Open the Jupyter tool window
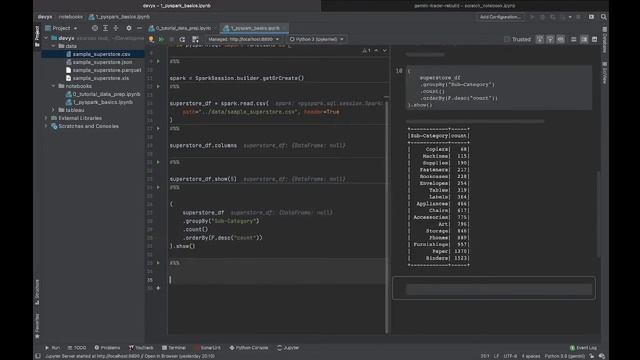The image size is (640, 360). click(288, 348)
